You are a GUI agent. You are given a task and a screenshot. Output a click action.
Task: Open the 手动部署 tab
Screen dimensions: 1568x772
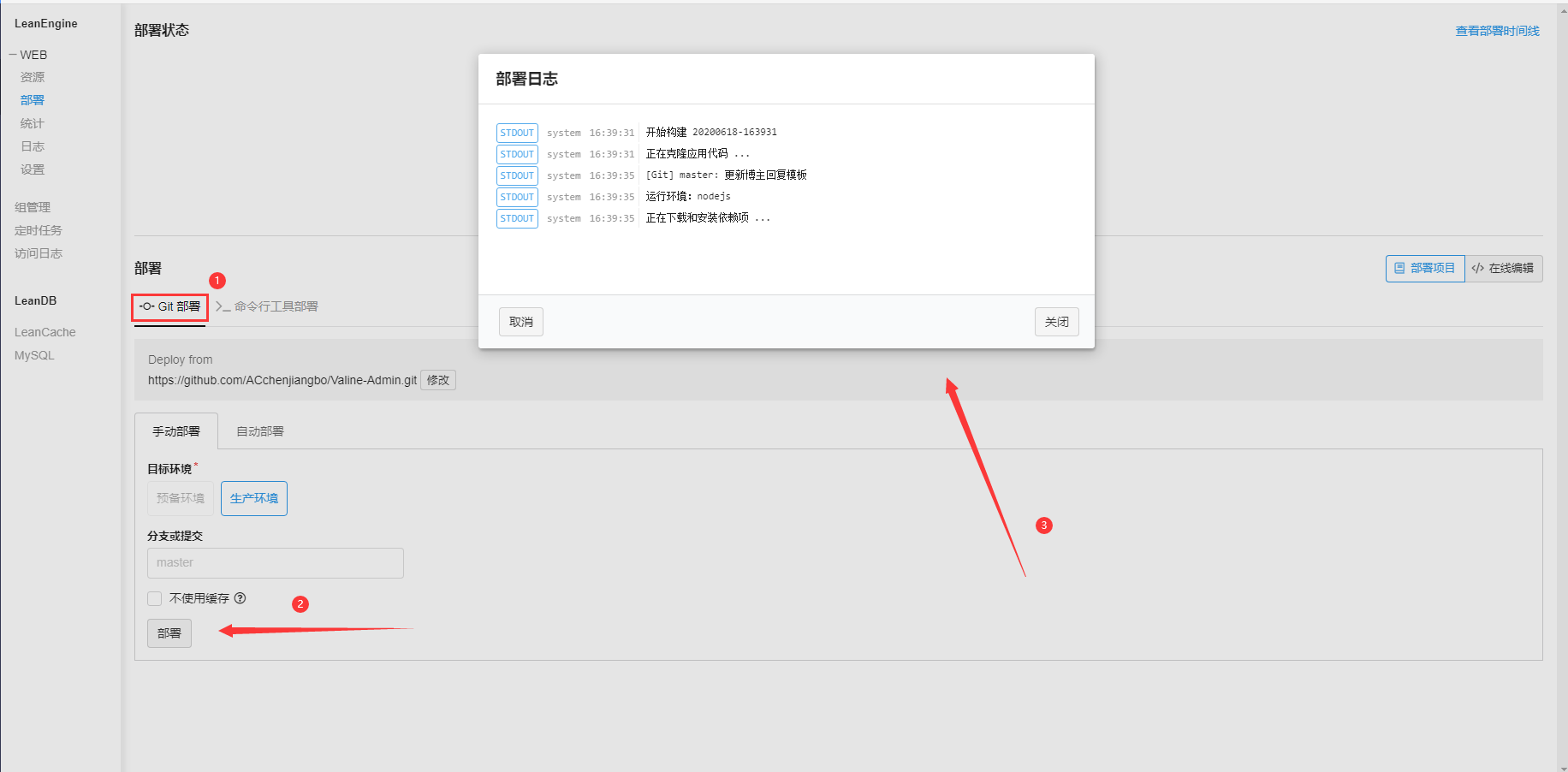click(x=176, y=431)
